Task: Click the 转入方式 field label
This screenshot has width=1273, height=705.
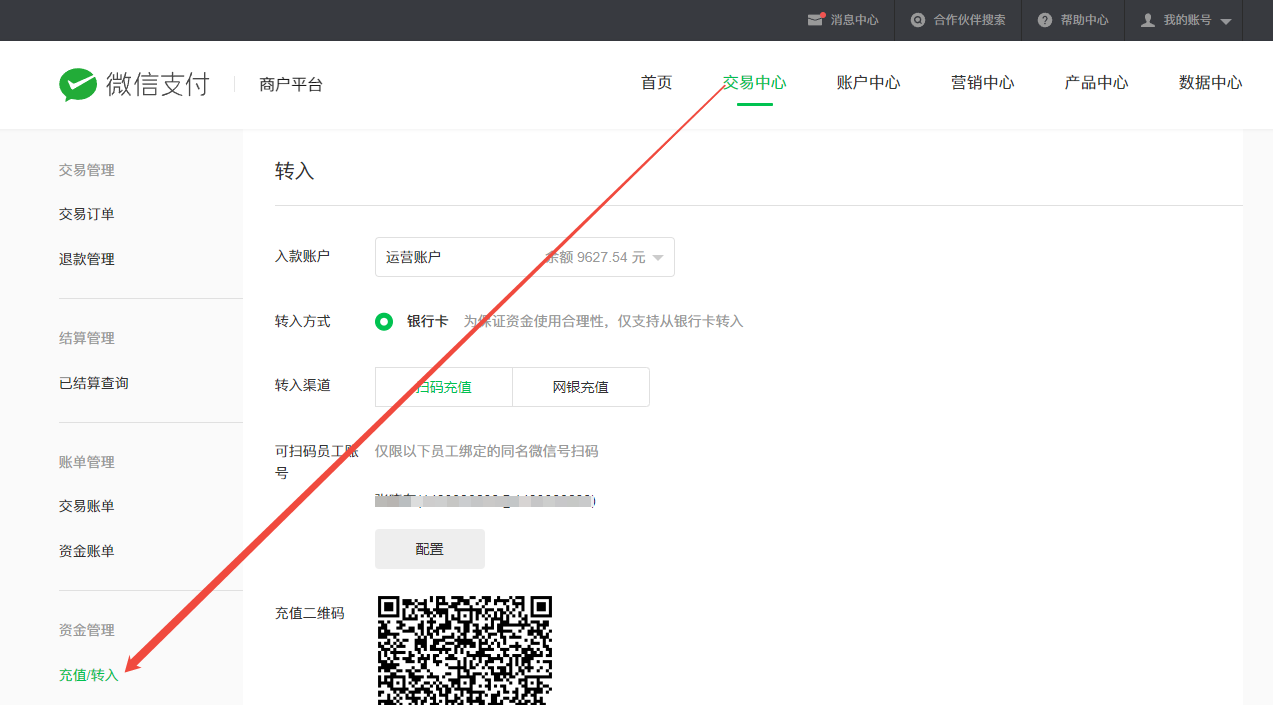Action: (303, 321)
